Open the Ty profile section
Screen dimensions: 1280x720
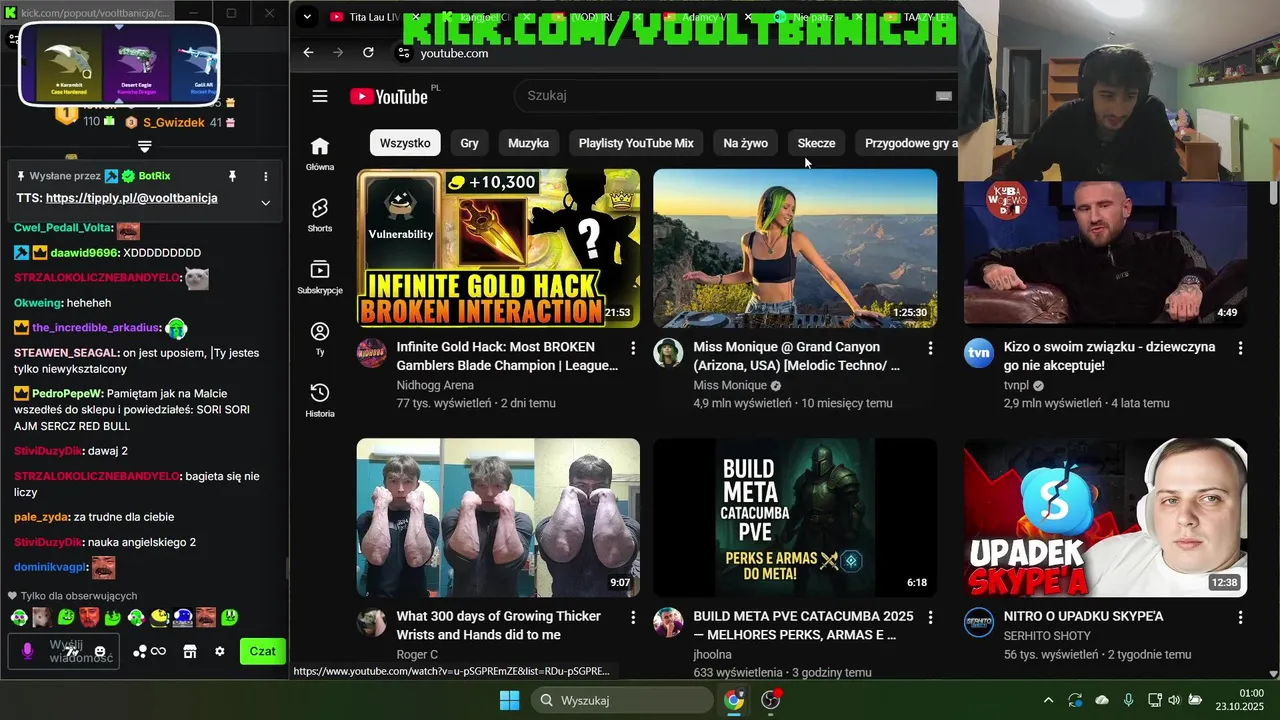320,338
